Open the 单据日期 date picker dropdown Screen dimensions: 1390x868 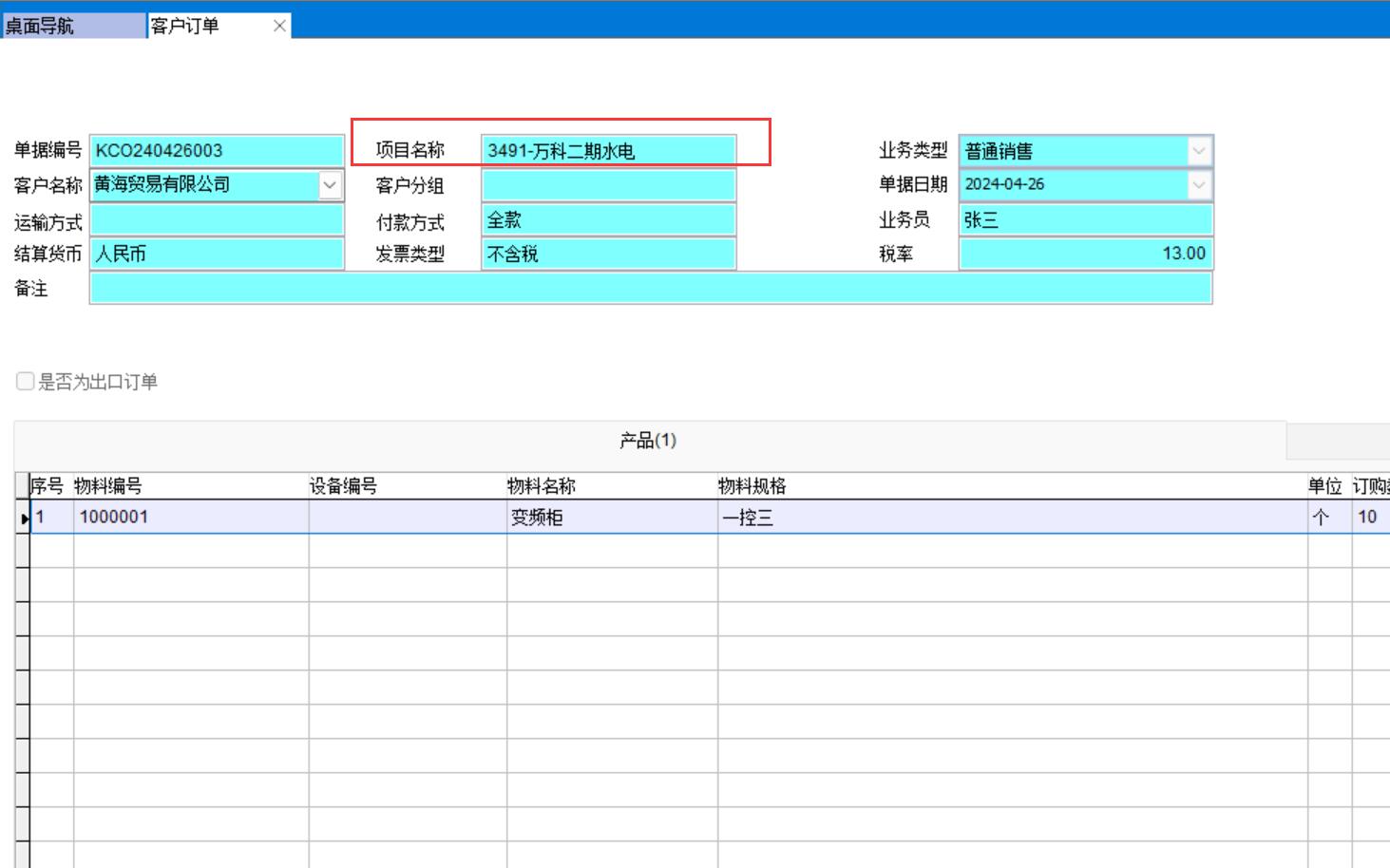coord(1199,185)
